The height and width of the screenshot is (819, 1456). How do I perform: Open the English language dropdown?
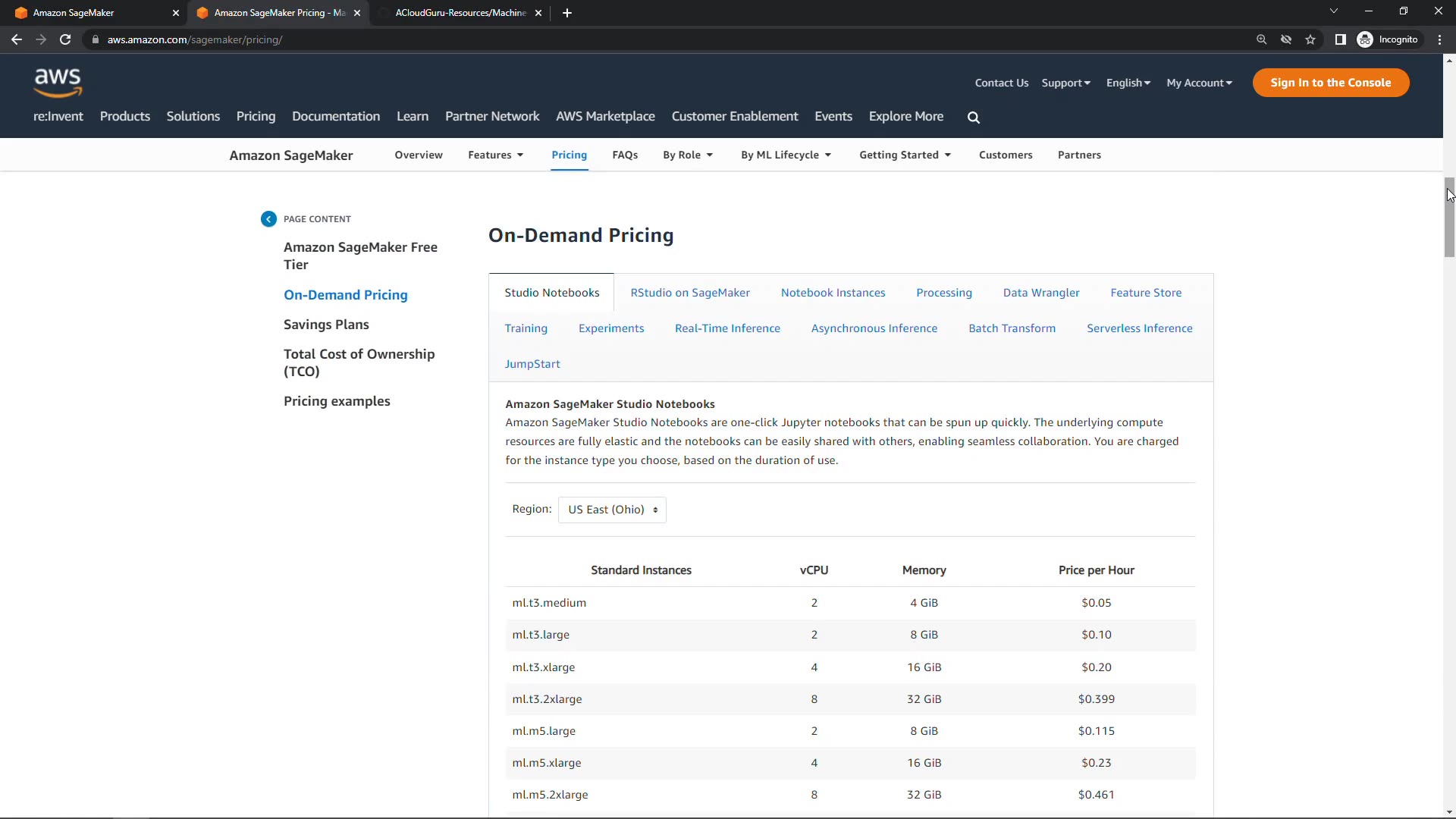[x=1128, y=83]
